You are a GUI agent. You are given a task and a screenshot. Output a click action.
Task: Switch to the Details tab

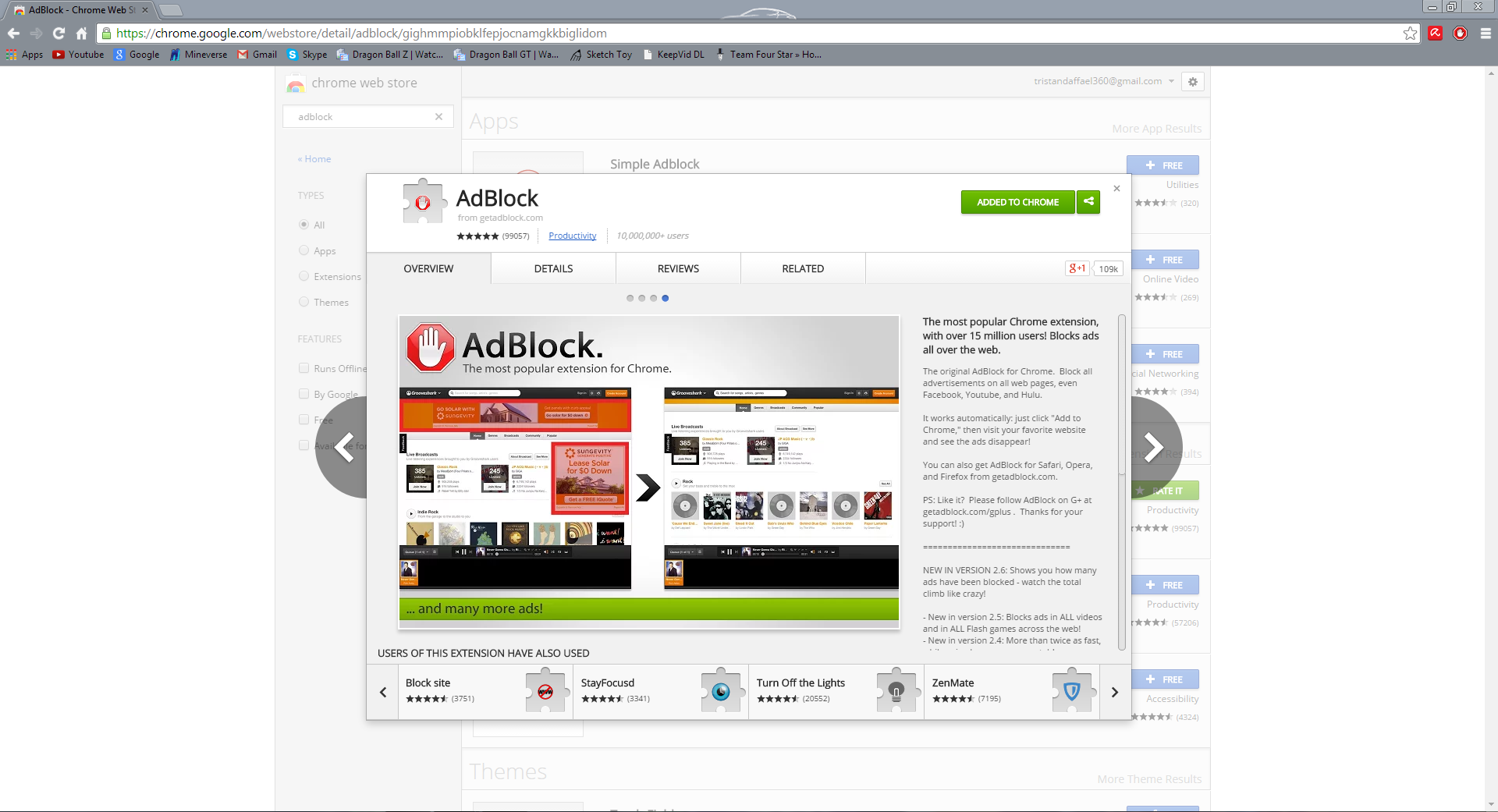553,268
